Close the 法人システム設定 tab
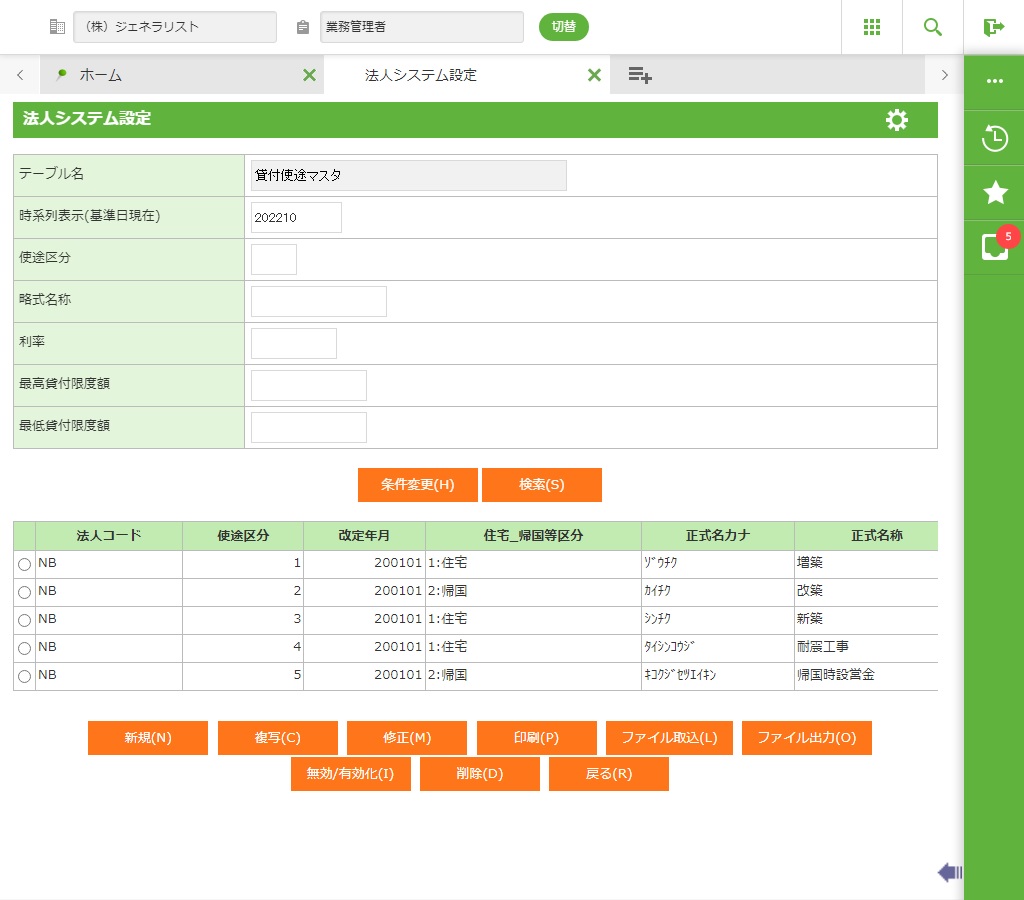Screen dimensions: 1024x900 pyautogui.click(x=594, y=75)
